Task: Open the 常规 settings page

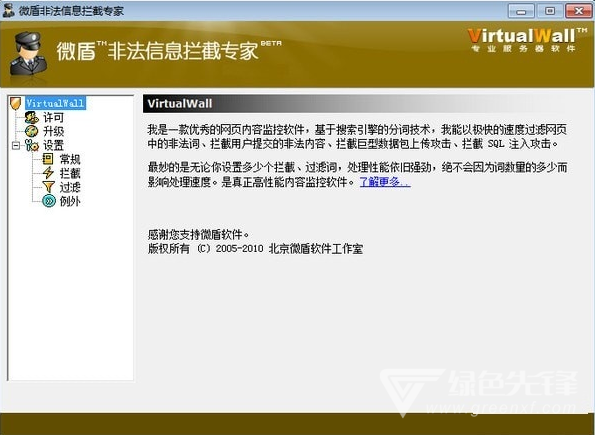Action: click(70, 159)
